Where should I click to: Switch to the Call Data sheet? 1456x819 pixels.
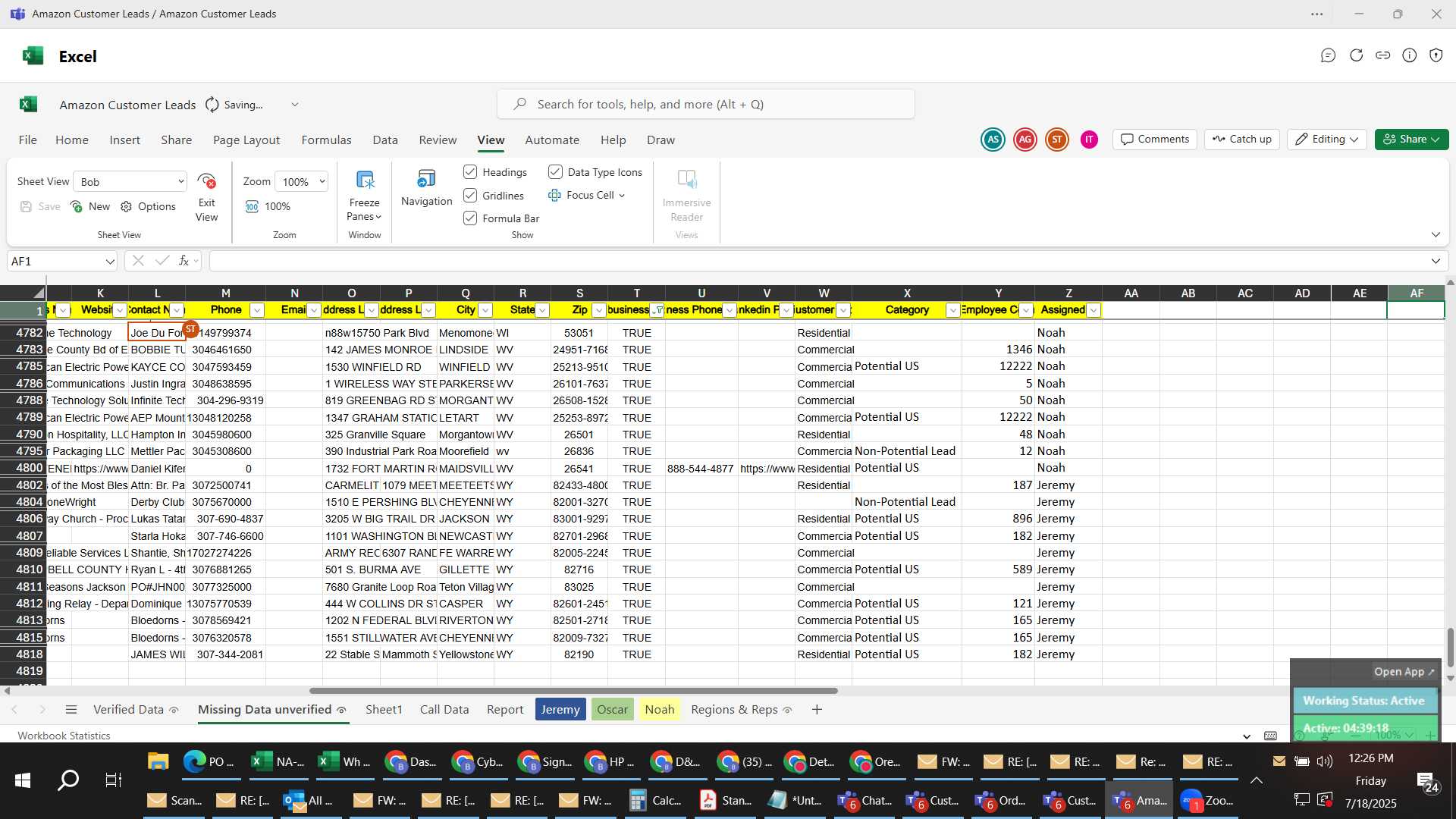pos(444,710)
